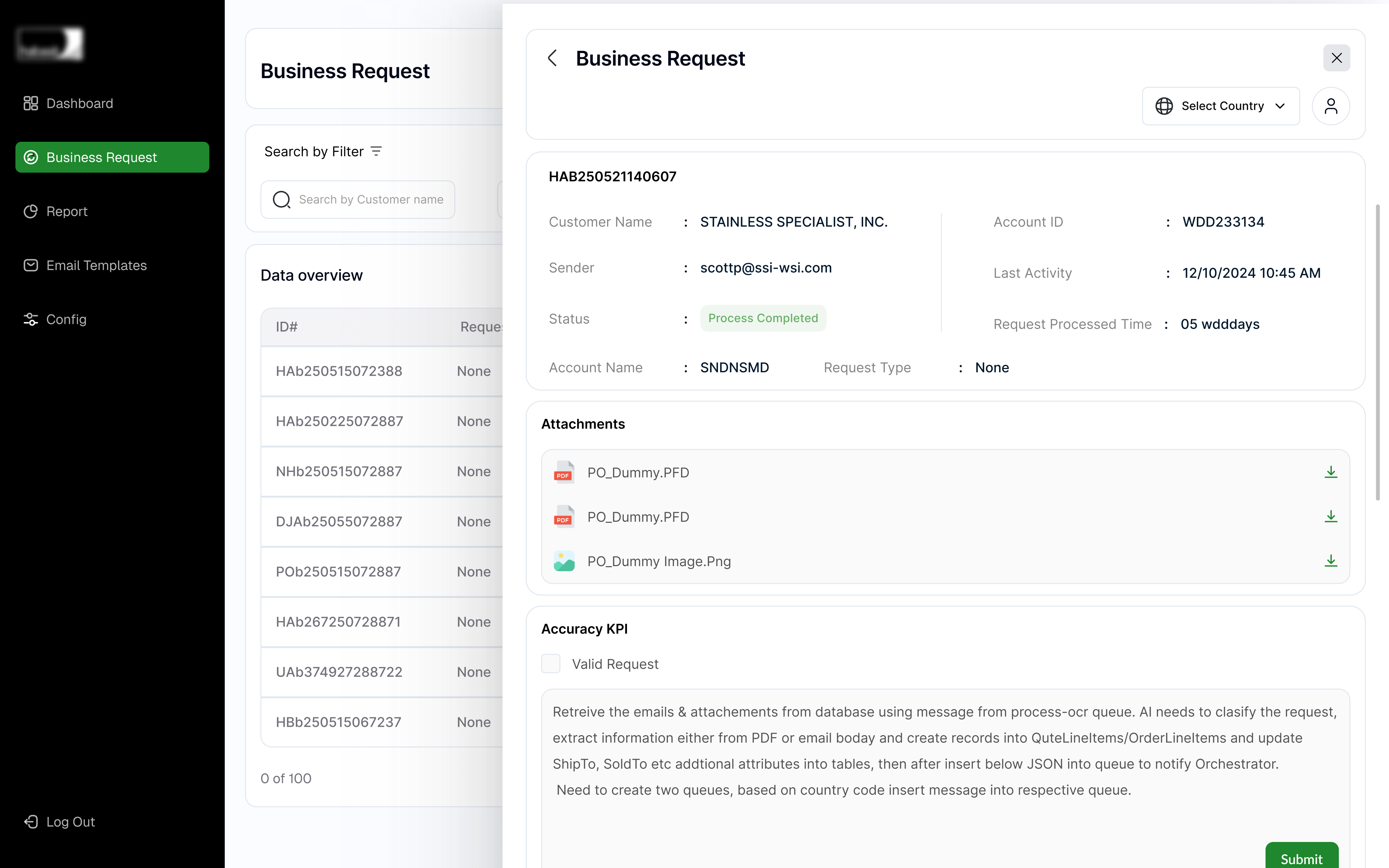Select row HAb250515072388 in the table

[339, 371]
